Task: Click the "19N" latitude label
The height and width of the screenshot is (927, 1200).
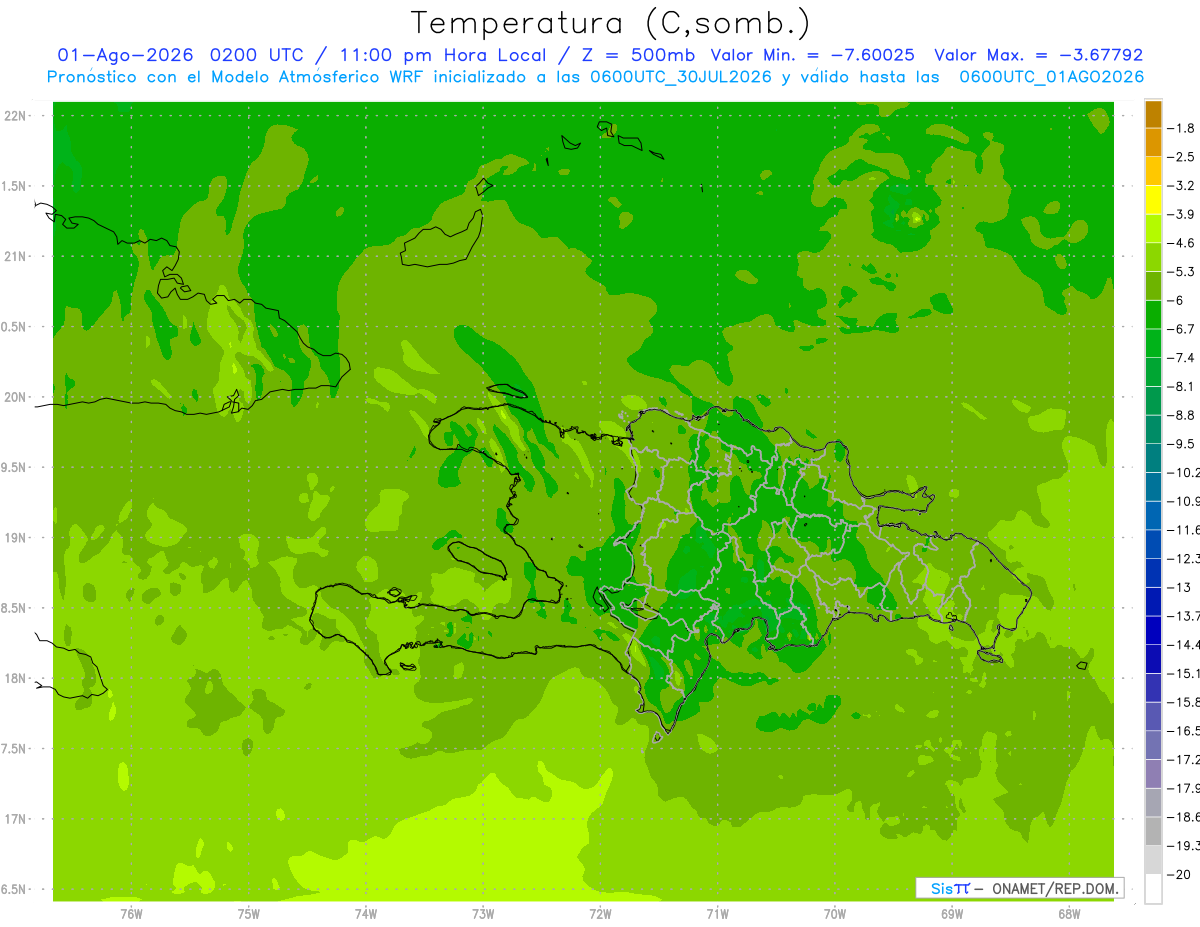Action: (15, 538)
